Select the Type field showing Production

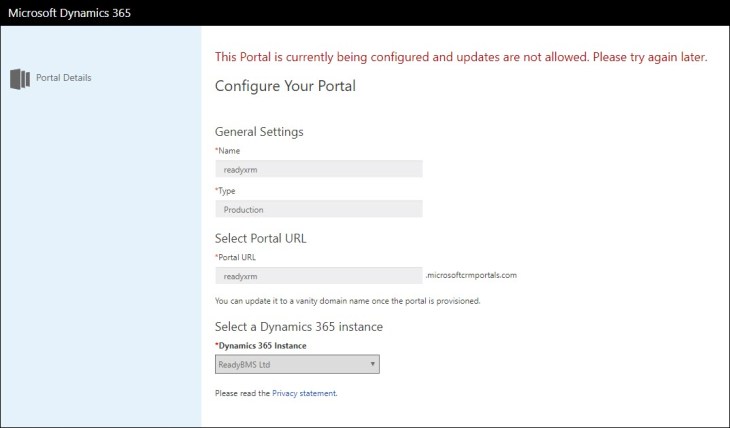(318, 209)
